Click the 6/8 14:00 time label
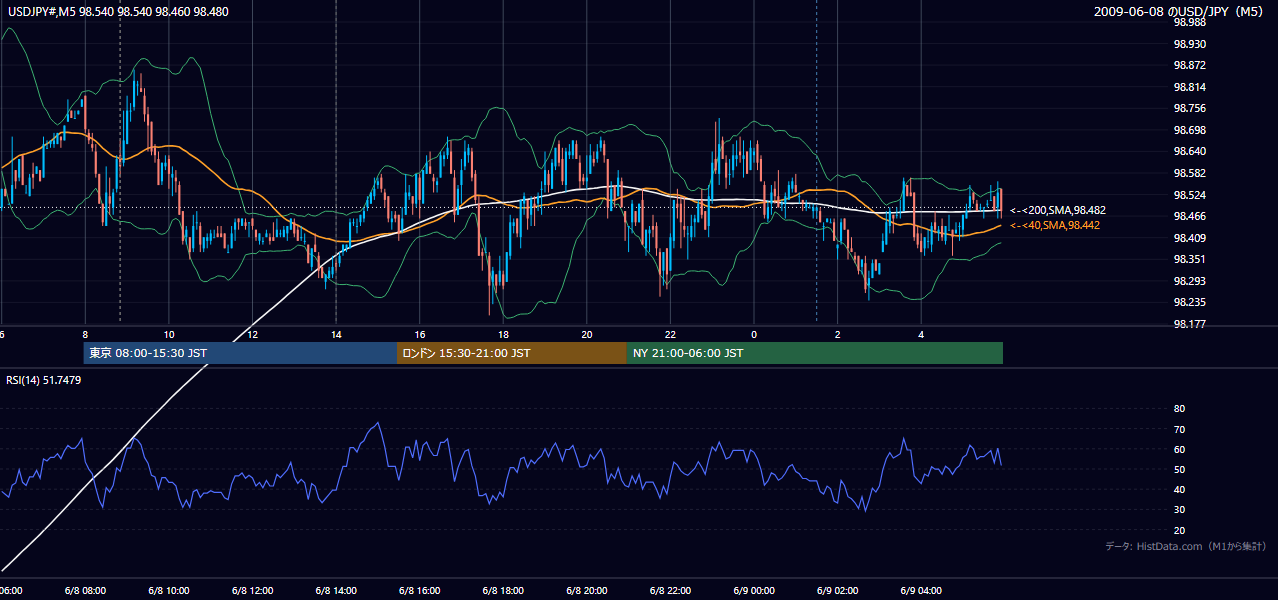Image resolution: width=1278 pixels, height=600 pixels. point(336,591)
